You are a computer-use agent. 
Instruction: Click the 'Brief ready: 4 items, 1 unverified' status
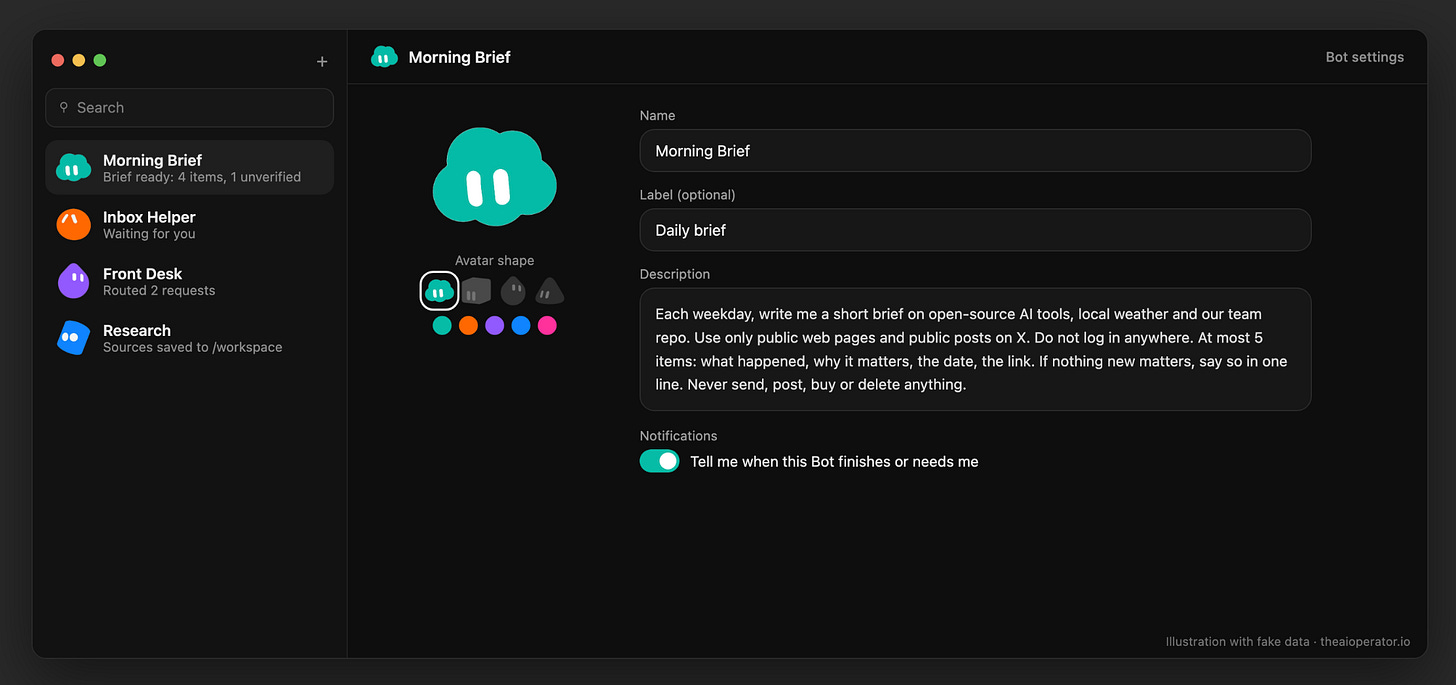pyautogui.click(x=202, y=177)
